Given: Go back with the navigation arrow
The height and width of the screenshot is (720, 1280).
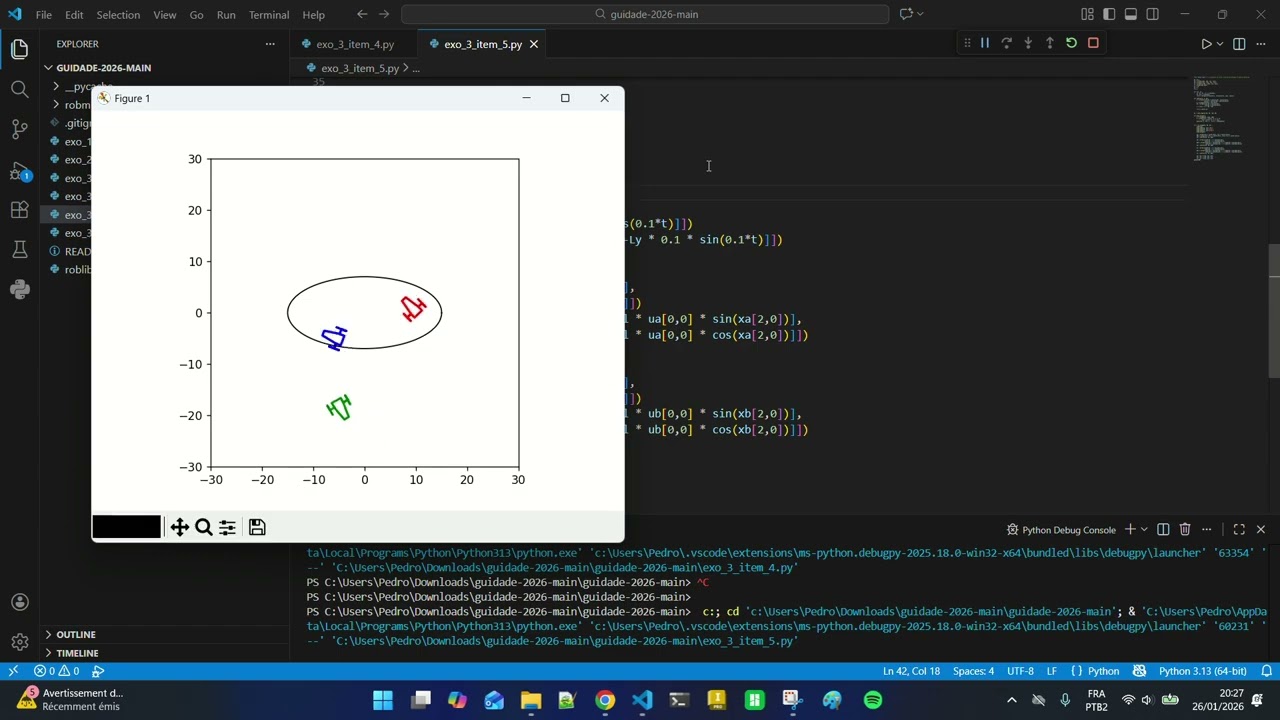Looking at the screenshot, I should coord(362,14).
